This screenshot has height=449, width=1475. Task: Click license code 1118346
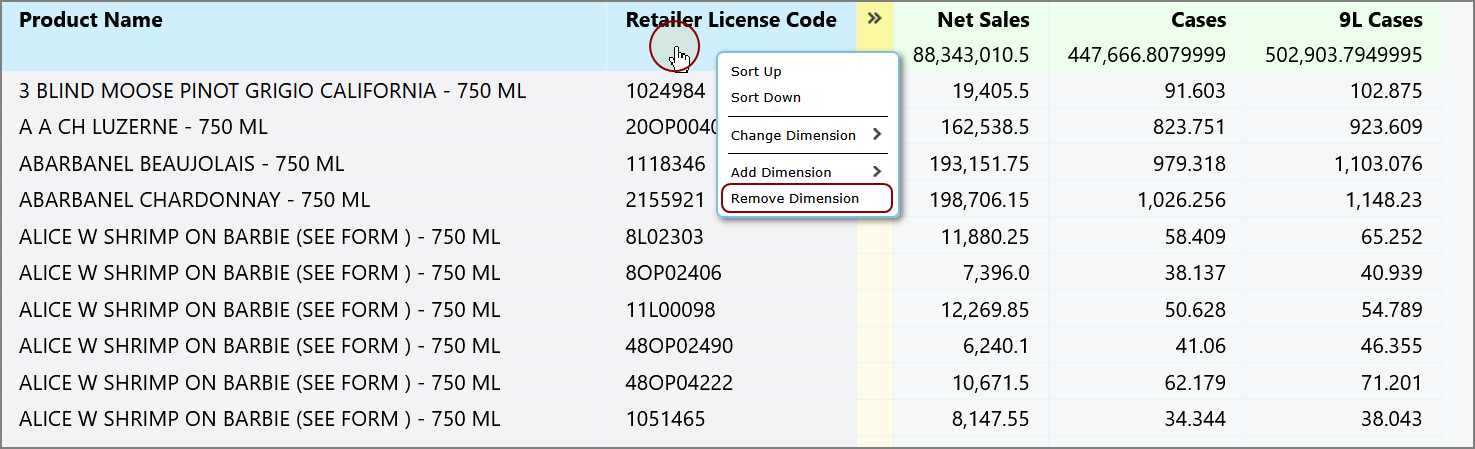click(666, 164)
